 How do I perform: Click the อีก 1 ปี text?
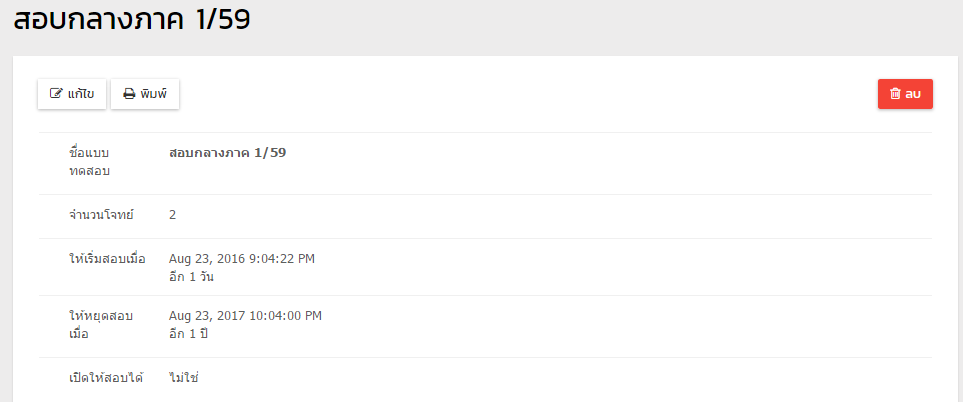(189, 334)
